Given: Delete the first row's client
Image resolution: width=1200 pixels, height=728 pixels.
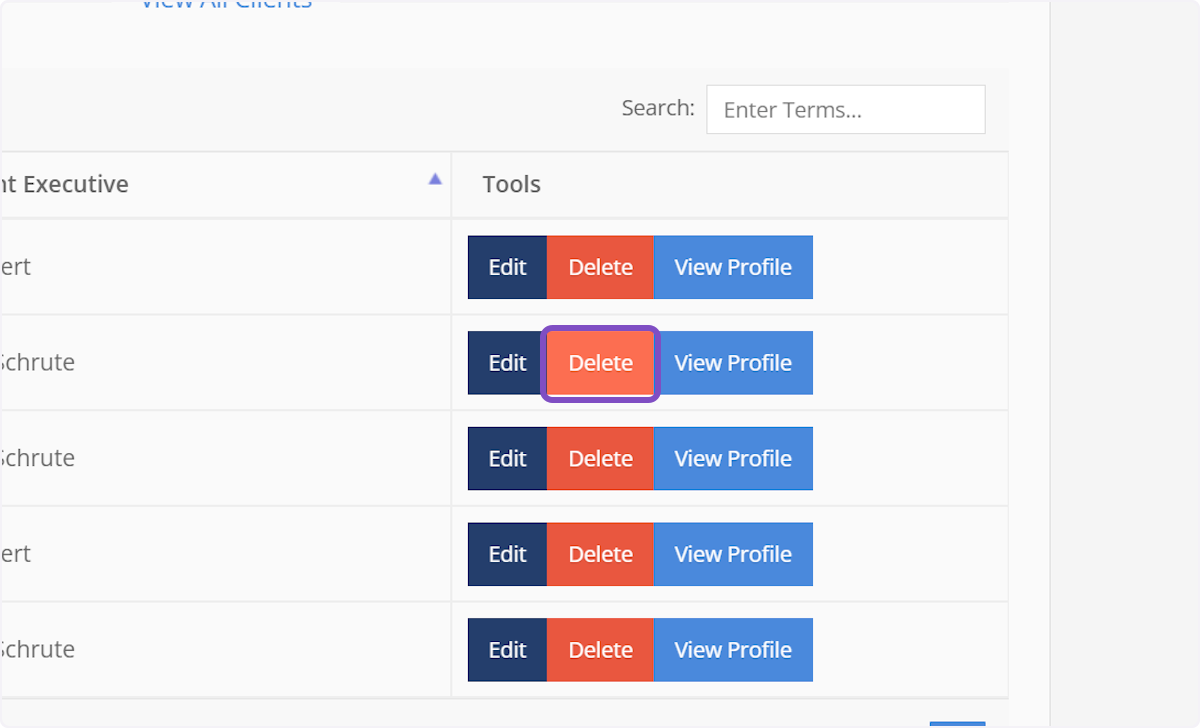Looking at the screenshot, I should pyautogui.click(x=600, y=267).
